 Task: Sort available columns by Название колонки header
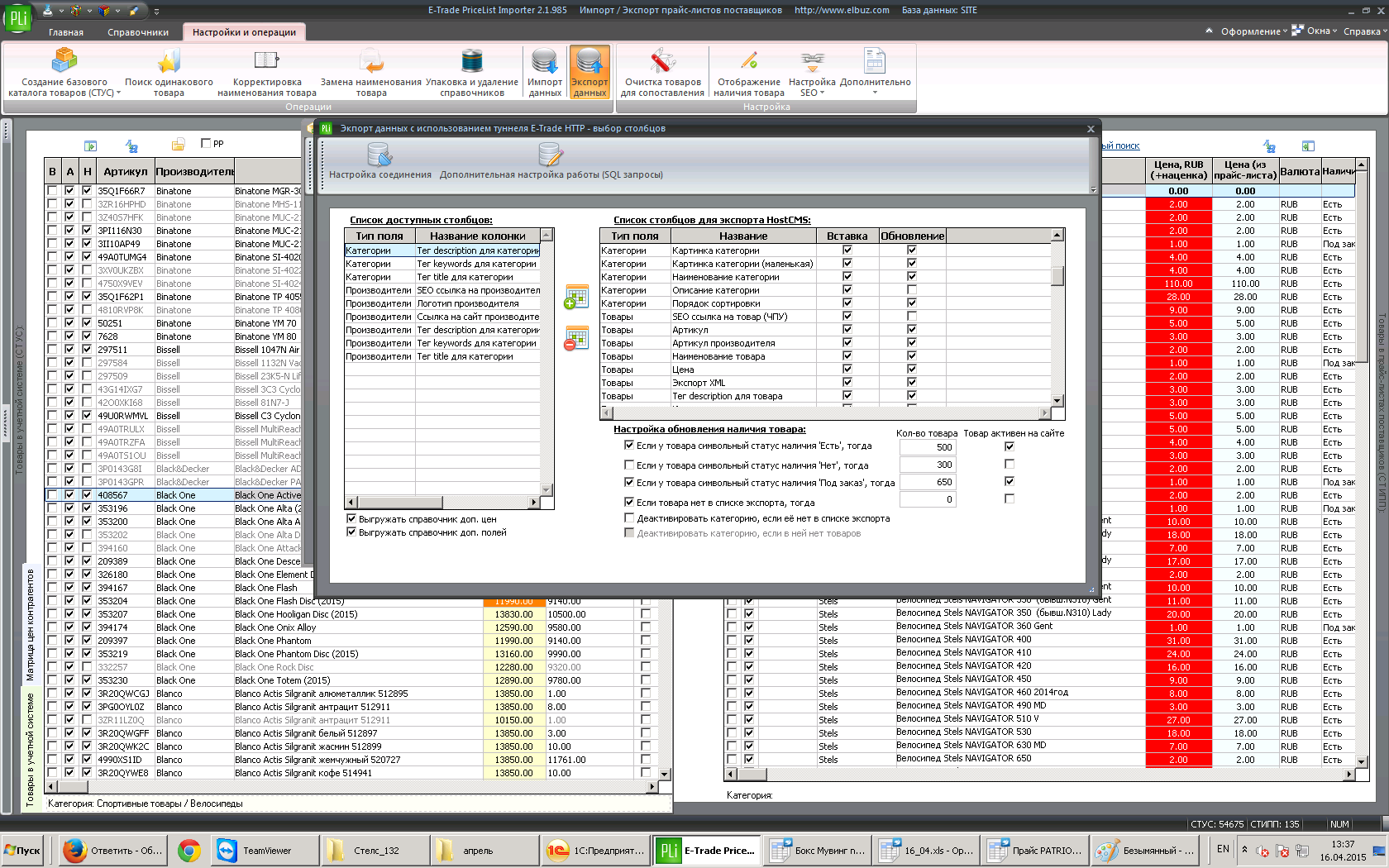point(477,236)
